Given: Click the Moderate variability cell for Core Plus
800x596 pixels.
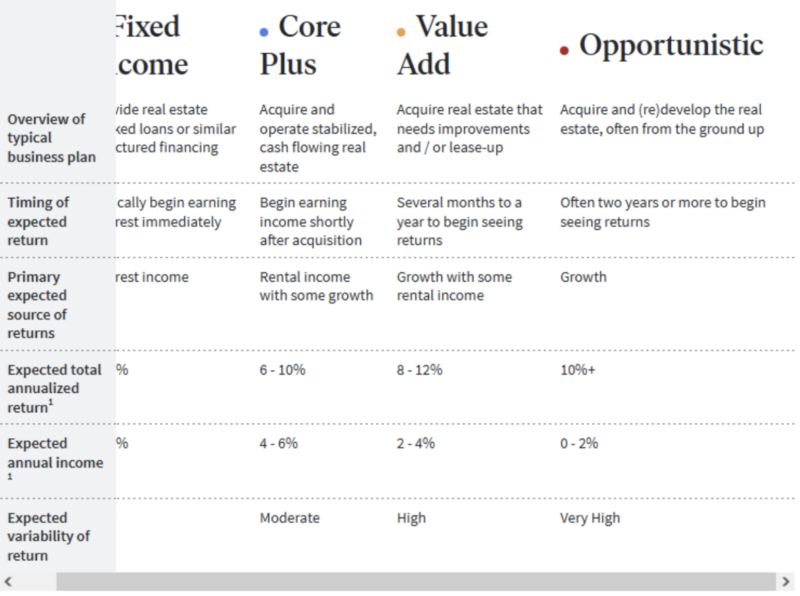Looking at the screenshot, I should pyautogui.click(x=290, y=518).
